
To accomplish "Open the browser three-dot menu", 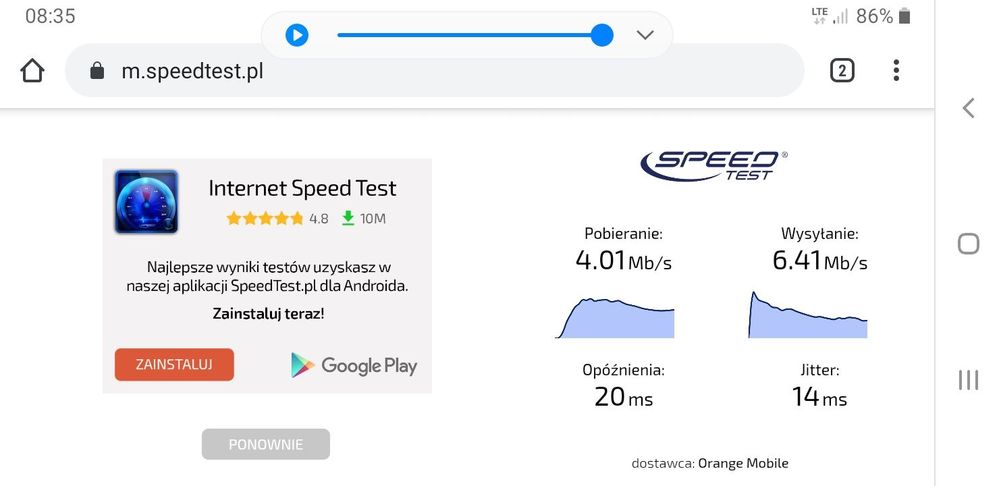I will point(896,70).
